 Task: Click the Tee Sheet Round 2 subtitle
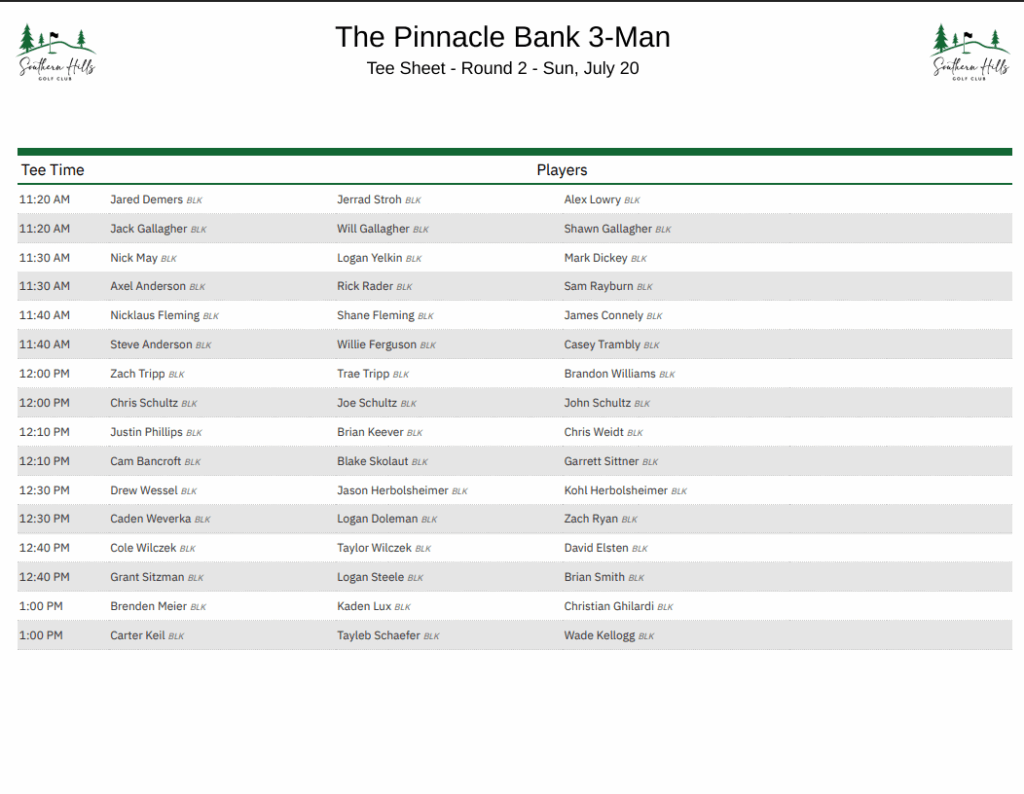502,68
